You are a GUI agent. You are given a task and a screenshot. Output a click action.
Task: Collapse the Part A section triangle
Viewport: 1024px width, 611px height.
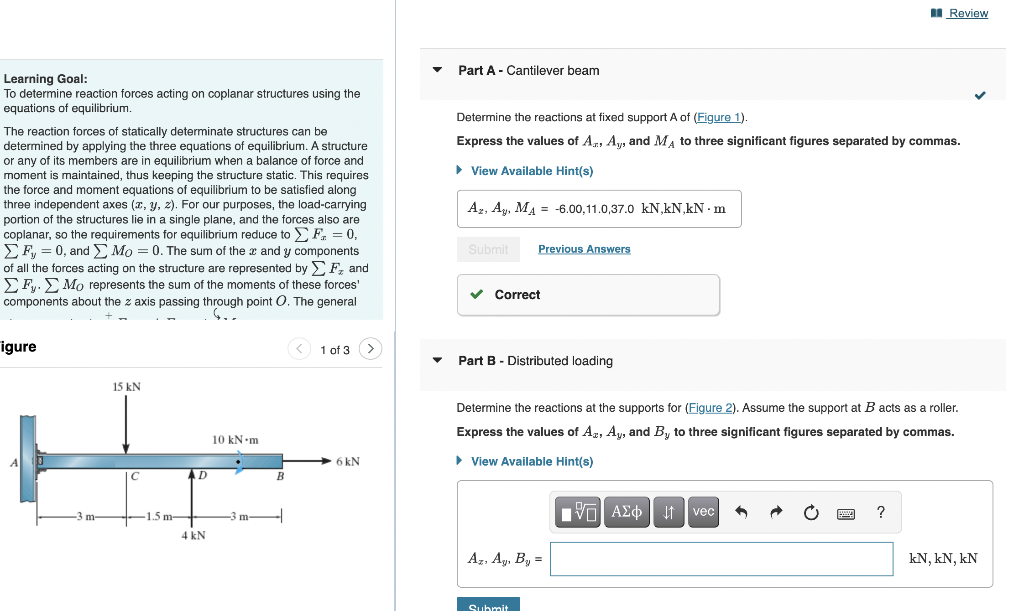pyautogui.click(x=437, y=71)
